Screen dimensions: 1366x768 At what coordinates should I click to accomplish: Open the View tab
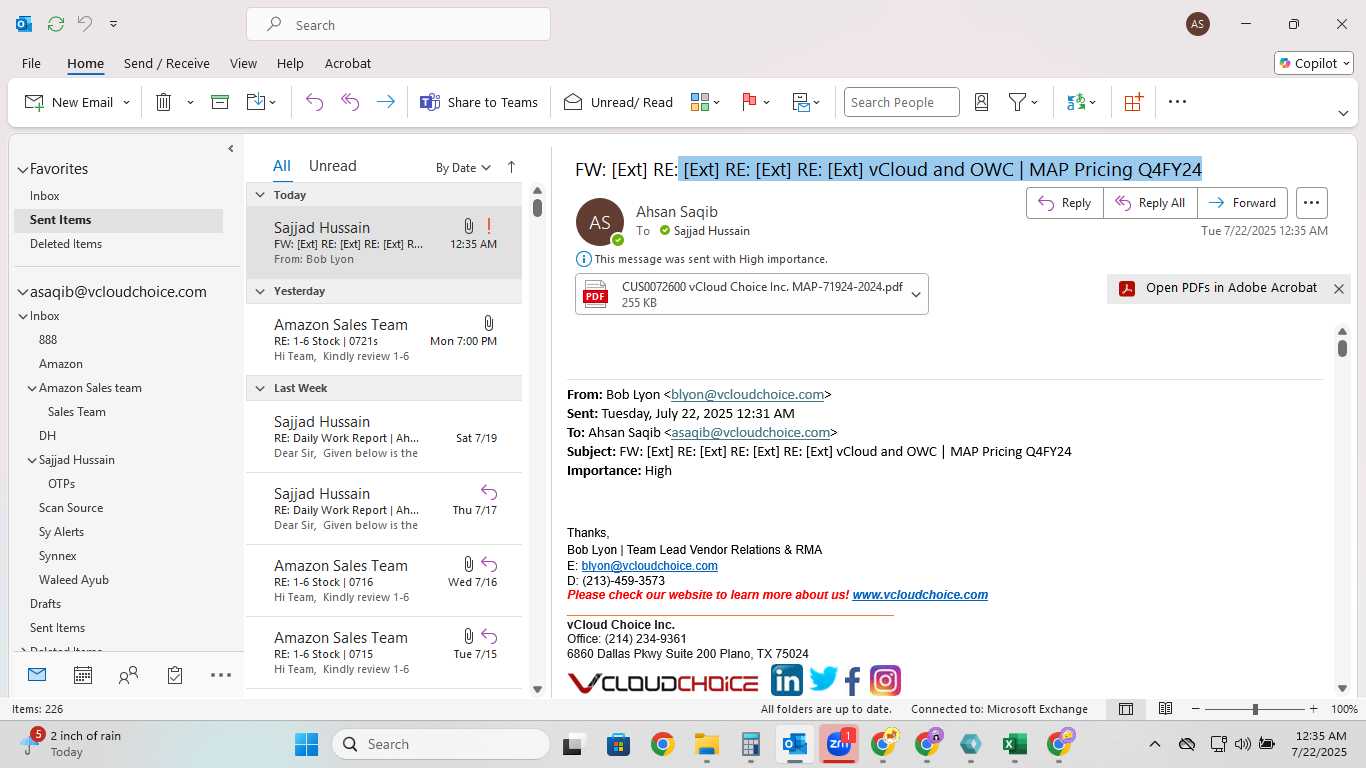(243, 63)
